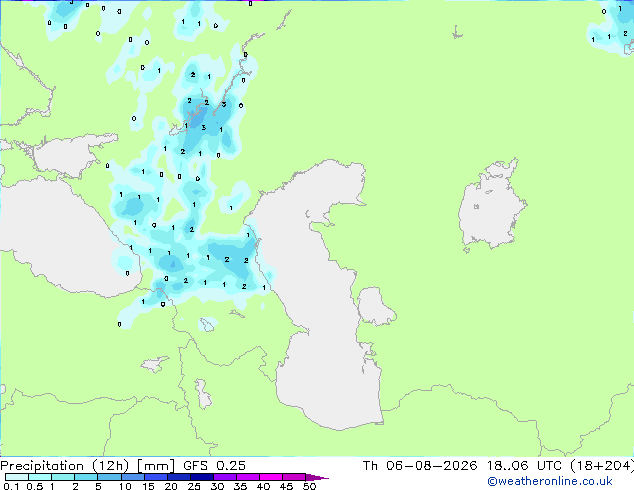Click the 2–5 mm legend swatch
Image resolution: width=634 pixels, height=490 pixels.
point(86,477)
